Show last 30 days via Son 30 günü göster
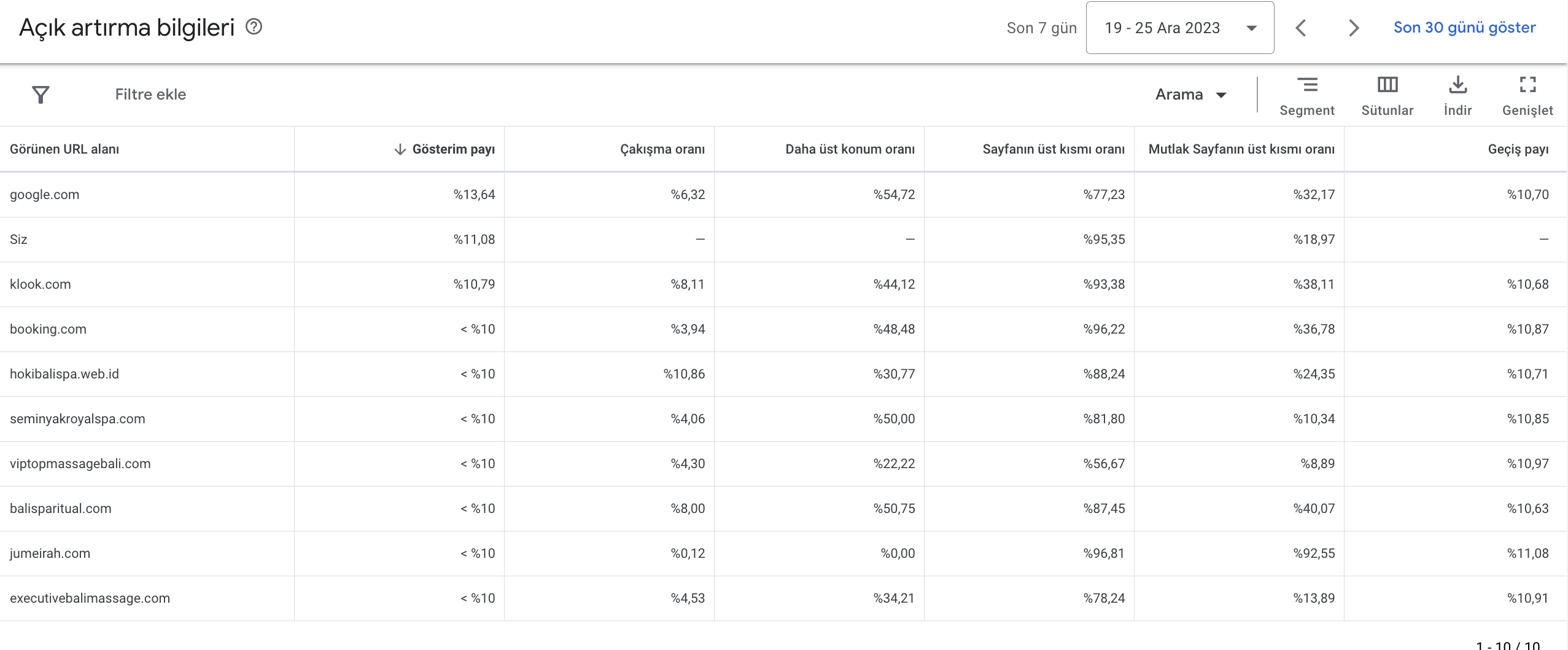 tap(1464, 28)
